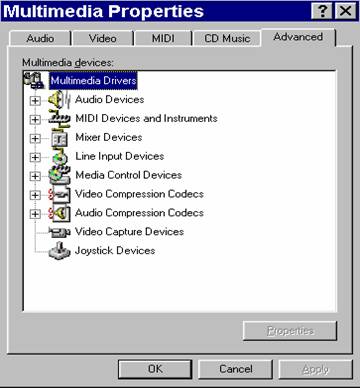Click the Audio Devices speaker icon
Viewport: 360px width, 388px height.
click(59, 99)
